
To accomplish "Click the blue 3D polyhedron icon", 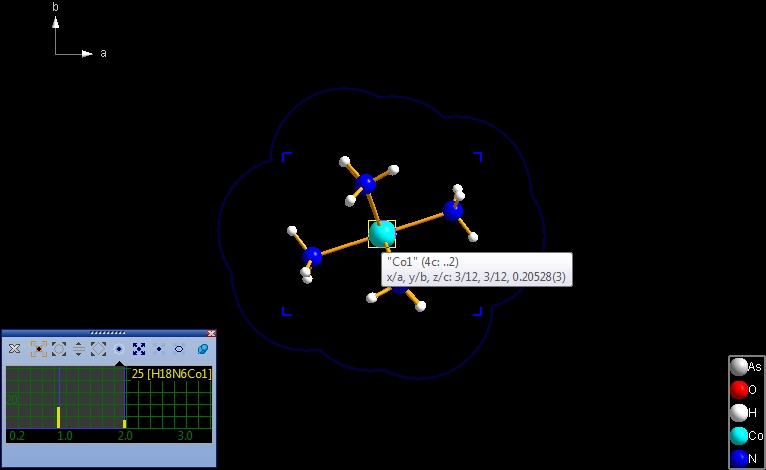I will pos(202,349).
